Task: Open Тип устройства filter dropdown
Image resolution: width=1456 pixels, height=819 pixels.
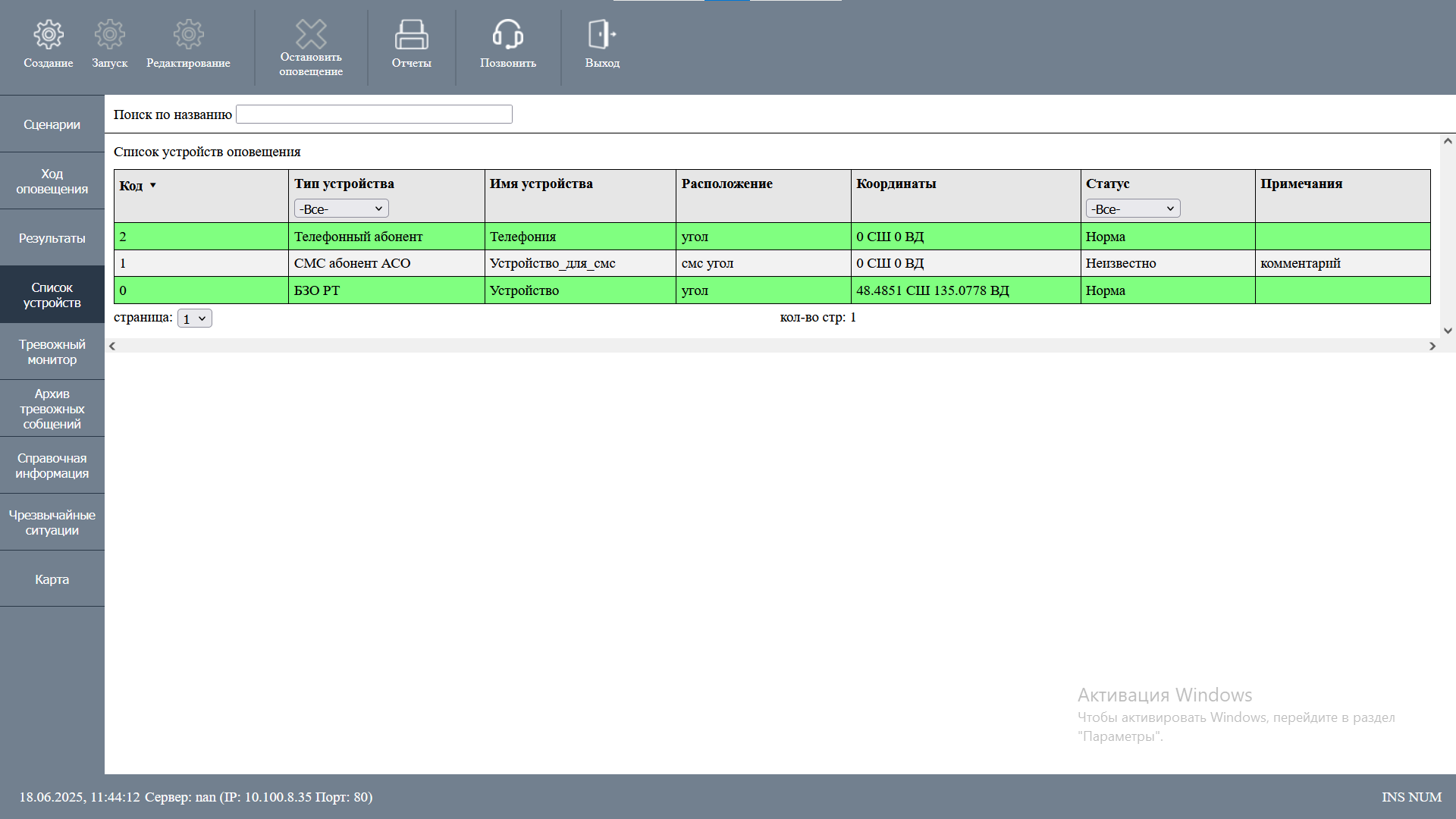Action: click(x=341, y=209)
